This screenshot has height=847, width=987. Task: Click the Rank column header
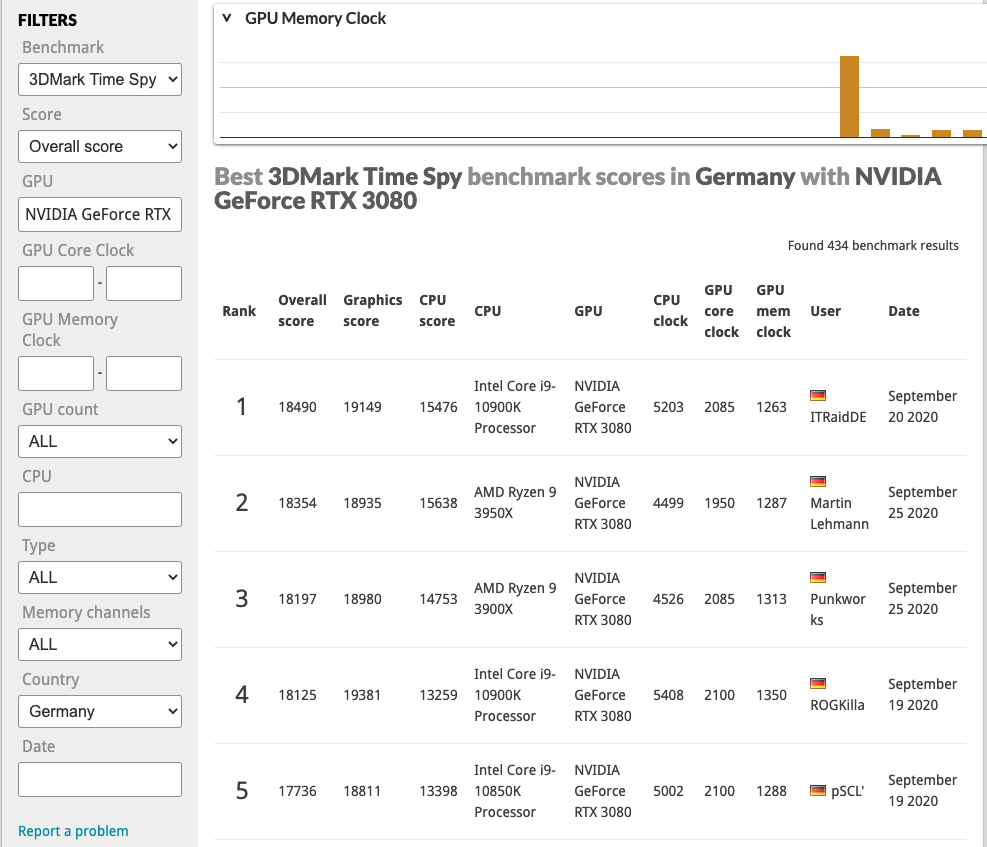click(x=239, y=311)
